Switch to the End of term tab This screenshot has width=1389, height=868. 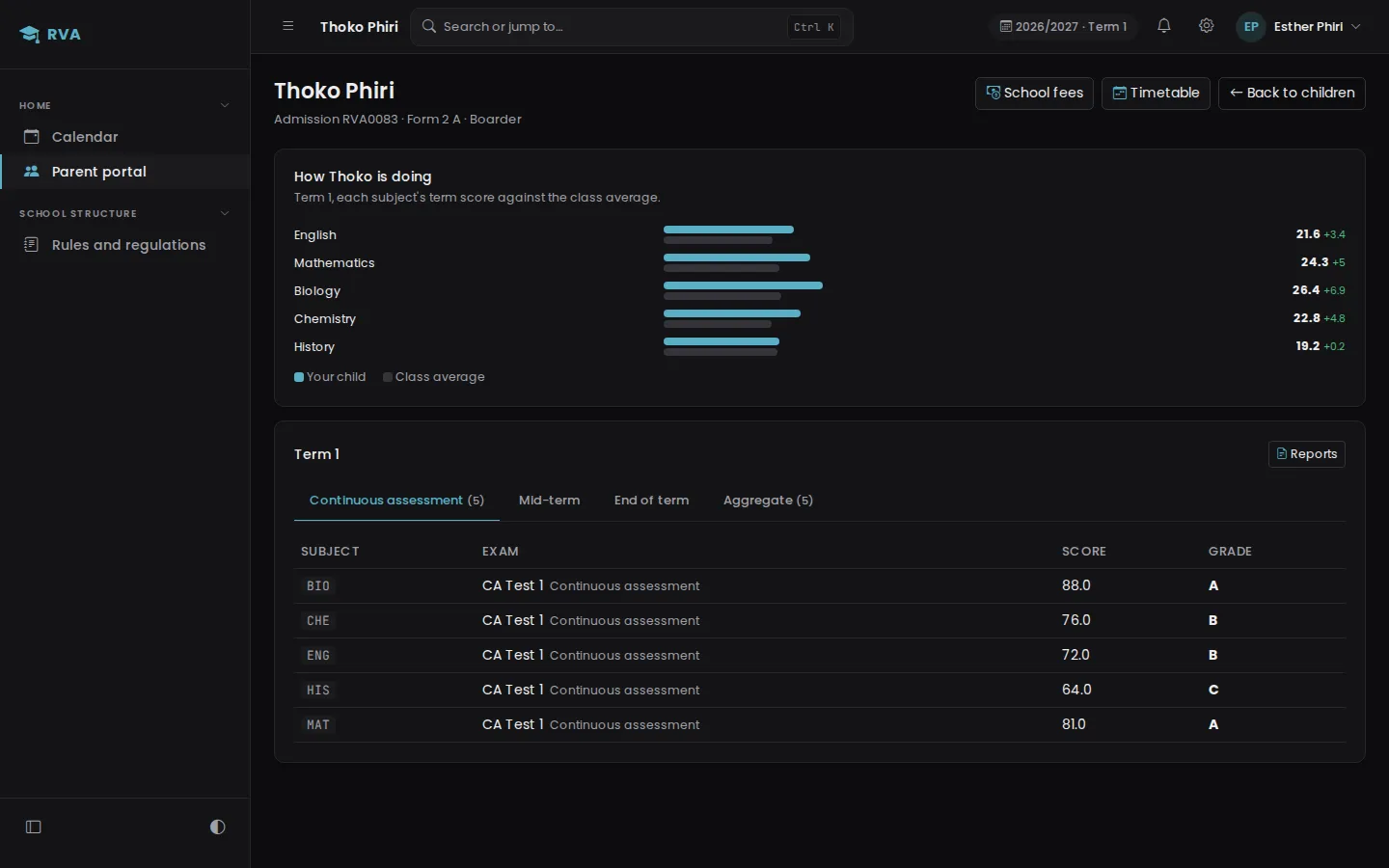(651, 501)
